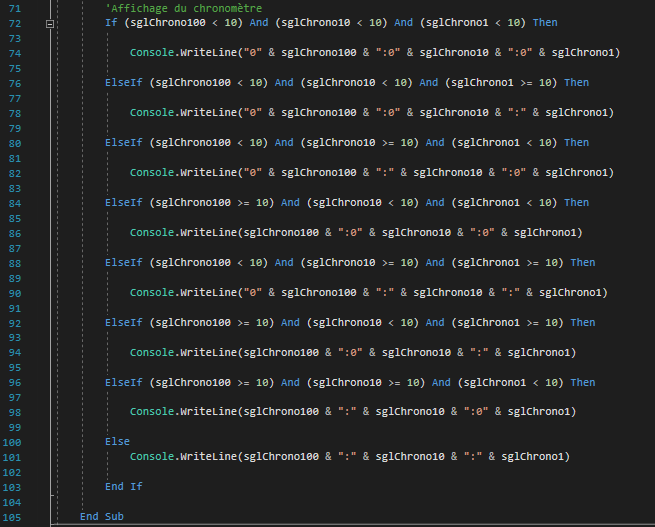Click the Then keyword on line 84
The image size is (655, 527).
(576, 203)
